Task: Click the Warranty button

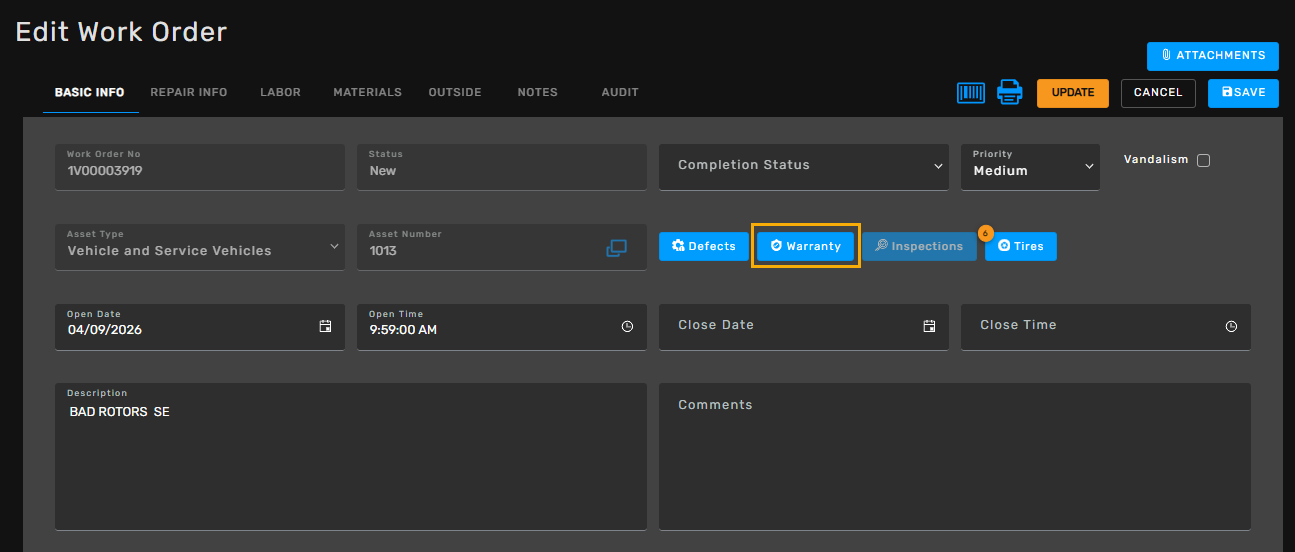Action: tap(805, 246)
